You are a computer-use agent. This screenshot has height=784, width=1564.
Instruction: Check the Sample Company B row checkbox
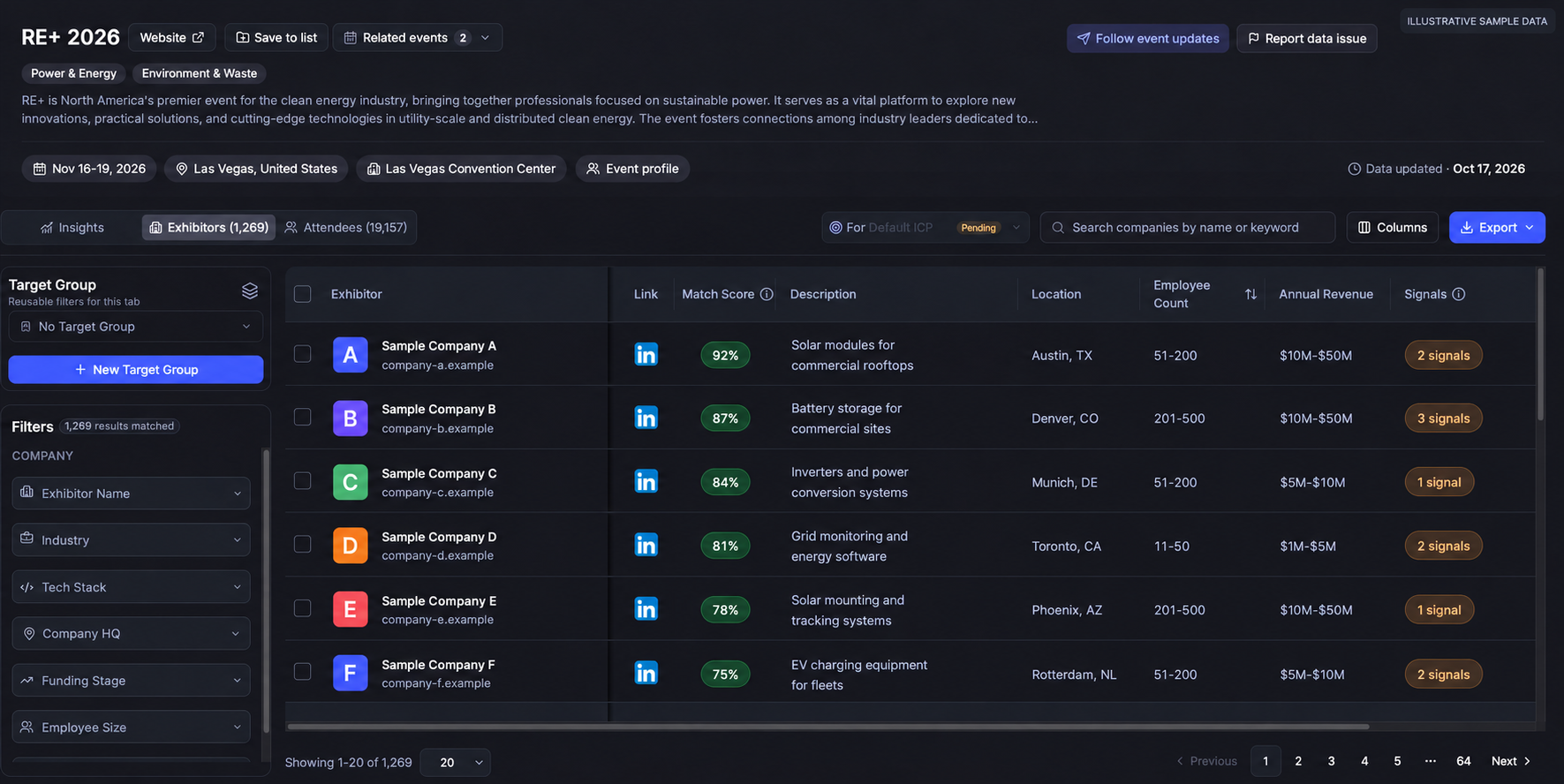tap(302, 417)
